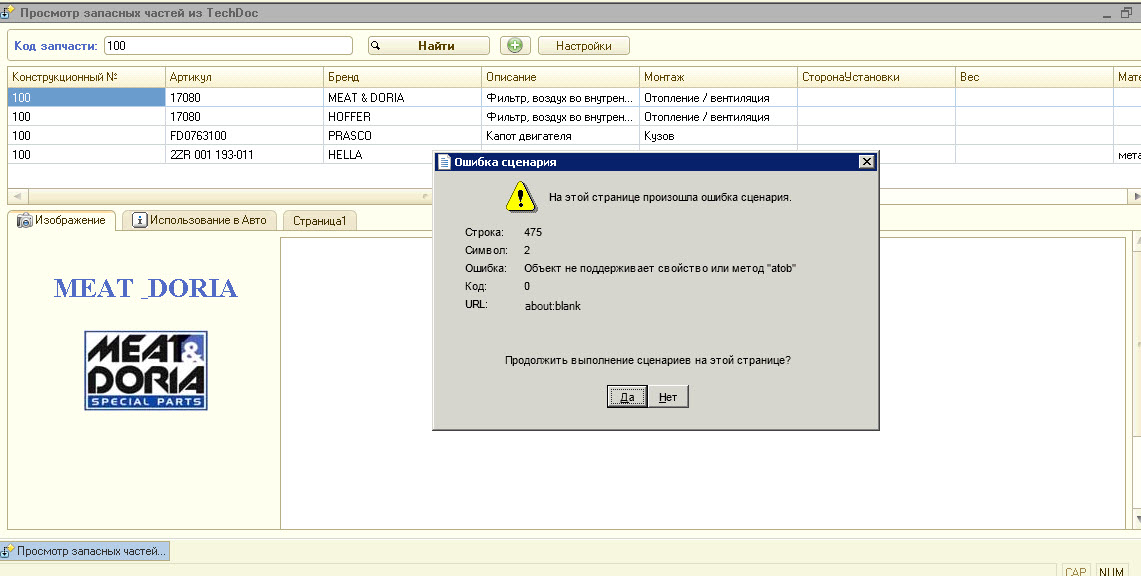Viewport: 1141px width, 576px height.
Task: Select the MEAT & DORIA brand cell
Action: click(x=402, y=97)
